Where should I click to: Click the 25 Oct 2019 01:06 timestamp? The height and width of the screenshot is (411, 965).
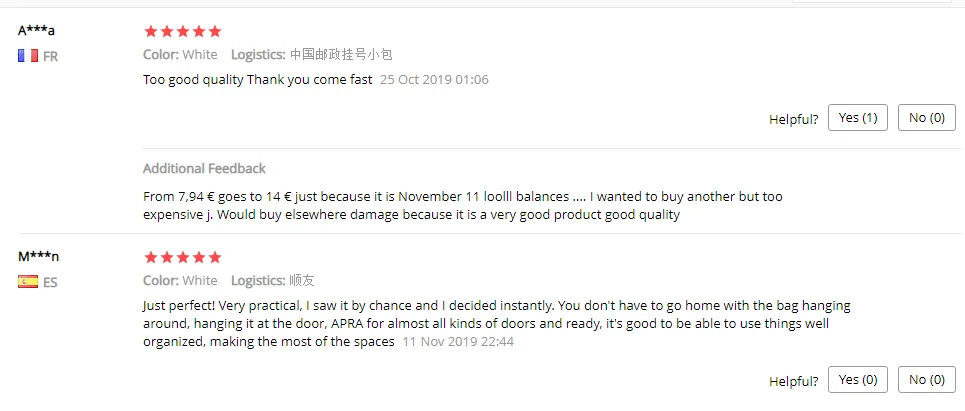click(x=434, y=79)
